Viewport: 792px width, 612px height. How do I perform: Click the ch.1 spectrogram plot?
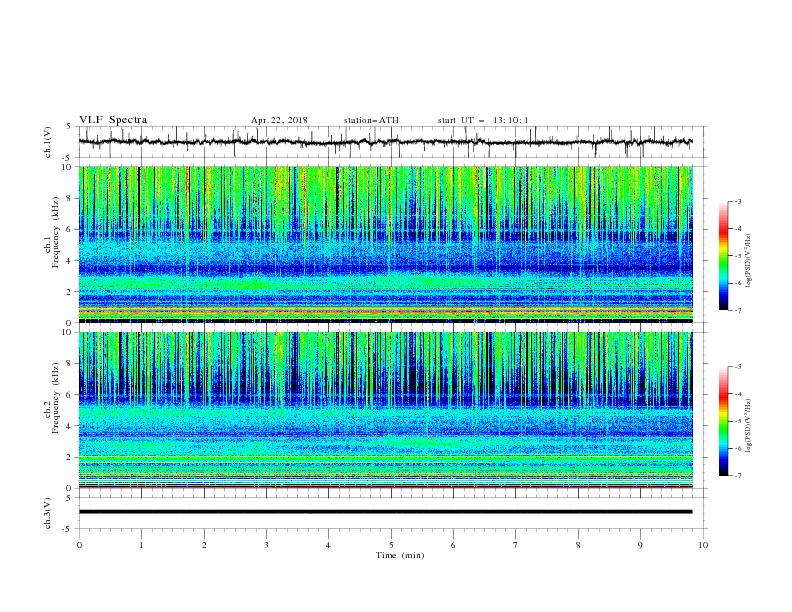coord(385,244)
